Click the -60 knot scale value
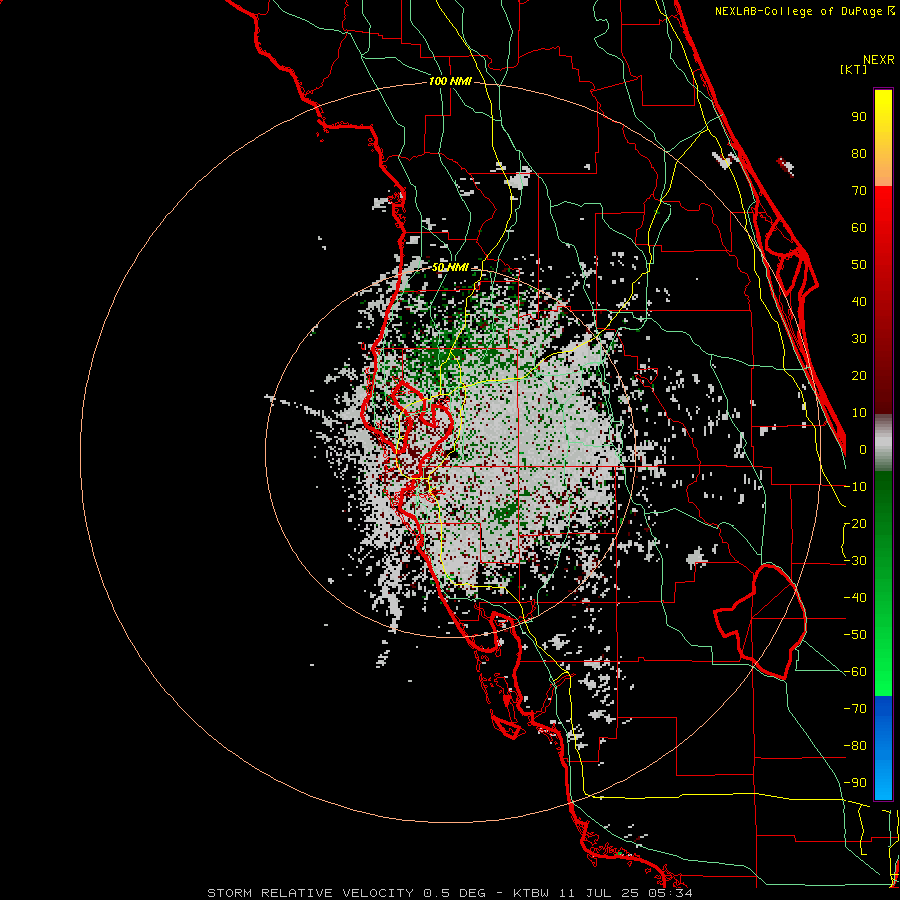Viewport: 900px width, 900px height. tap(855, 672)
